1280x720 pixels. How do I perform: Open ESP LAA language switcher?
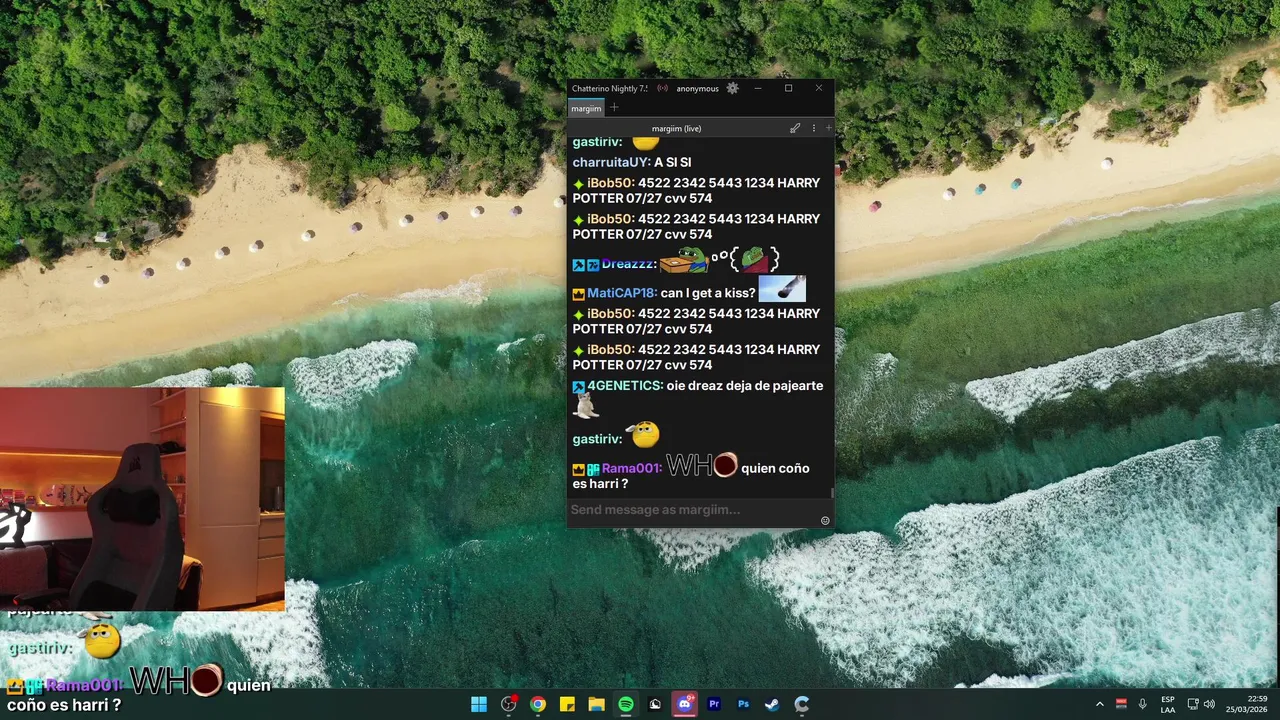coord(1168,704)
